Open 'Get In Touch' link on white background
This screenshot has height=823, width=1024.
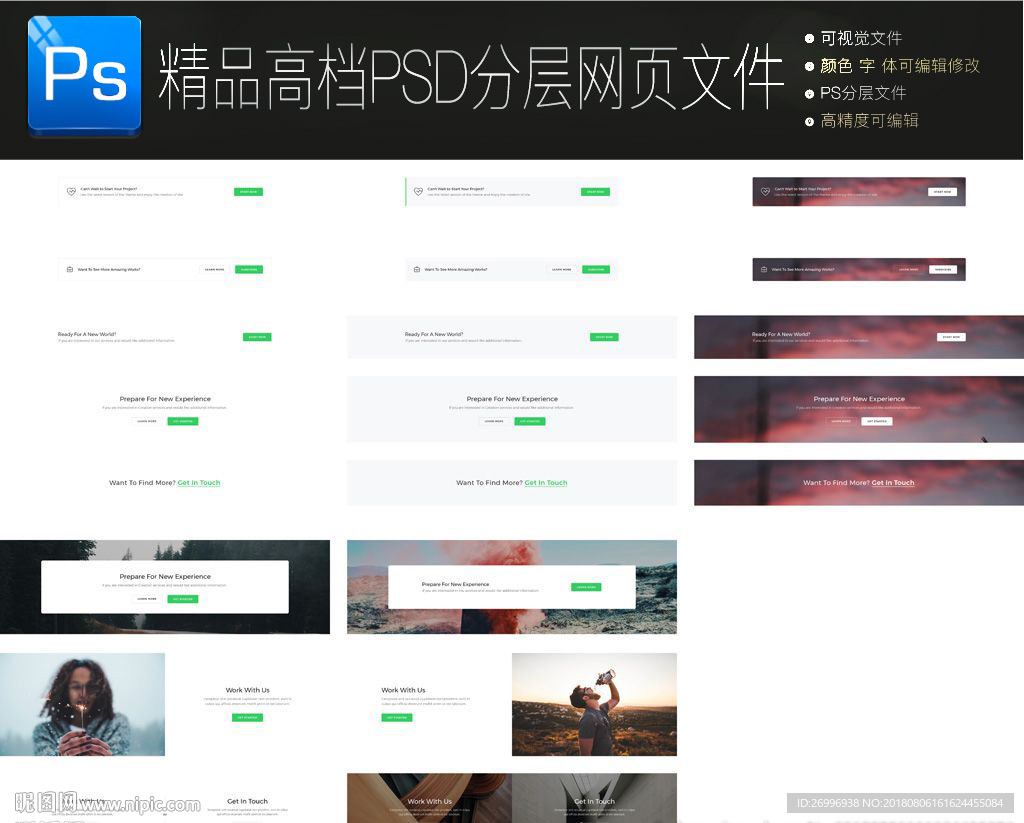(x=199, y=483)
